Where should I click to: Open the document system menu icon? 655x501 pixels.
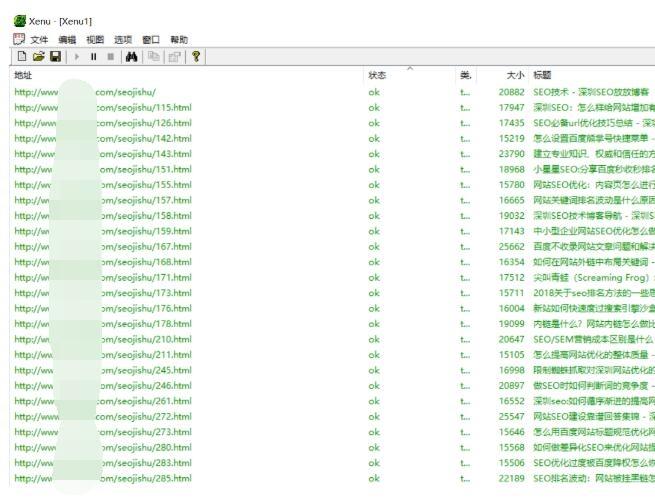point(19,39)
